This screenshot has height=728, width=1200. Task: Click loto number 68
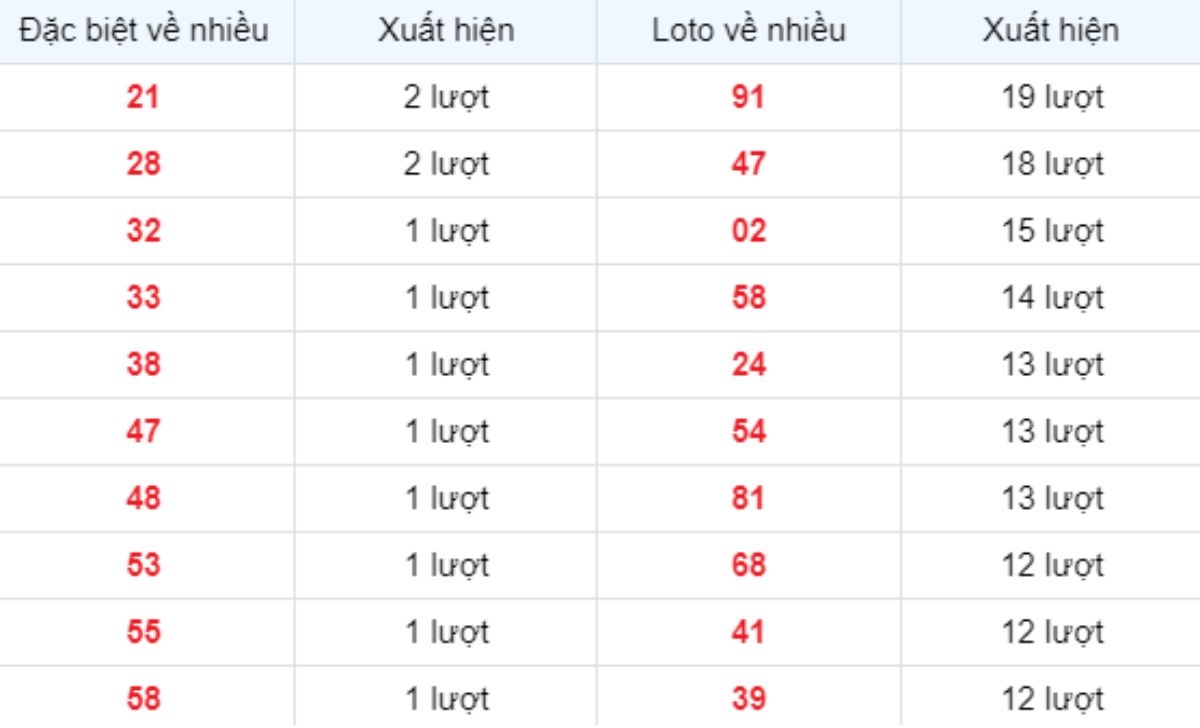click(x=748, y=565)
